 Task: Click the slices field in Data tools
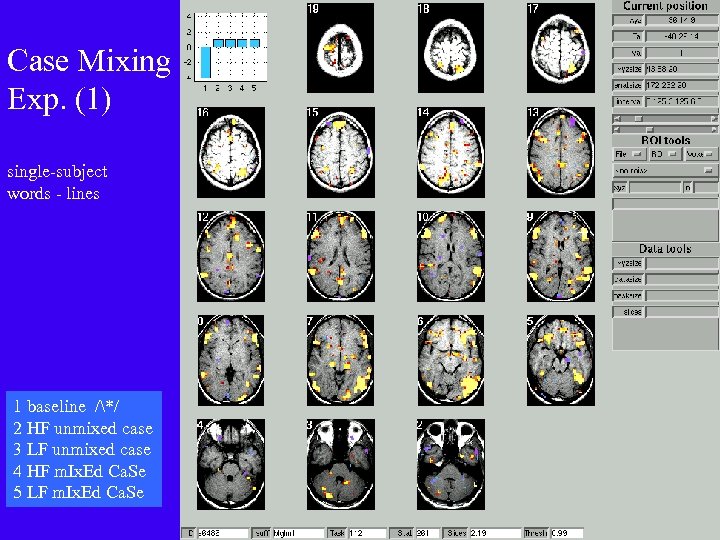pos(681,312)
